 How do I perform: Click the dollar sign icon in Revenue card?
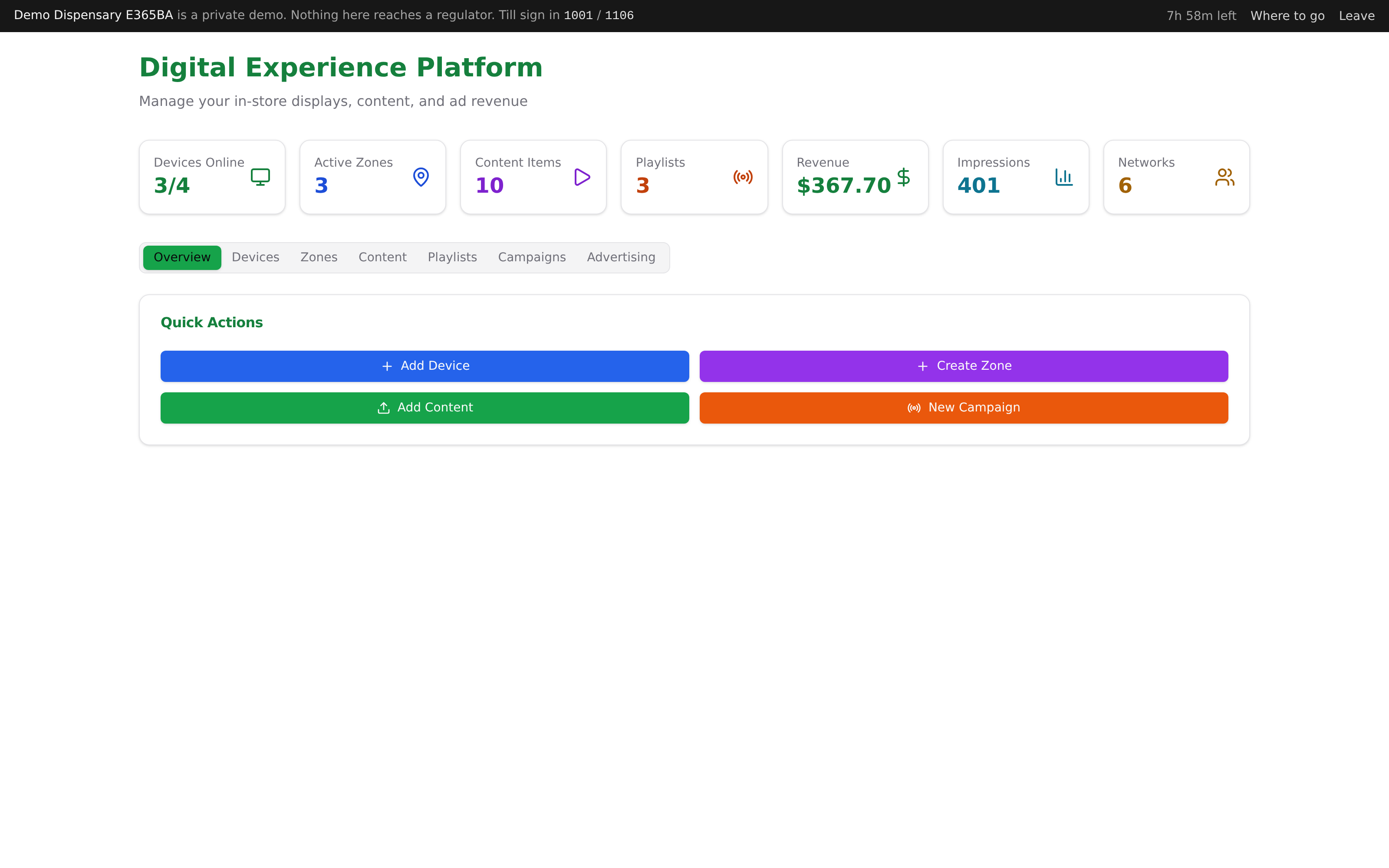click(x=903, y=177)
